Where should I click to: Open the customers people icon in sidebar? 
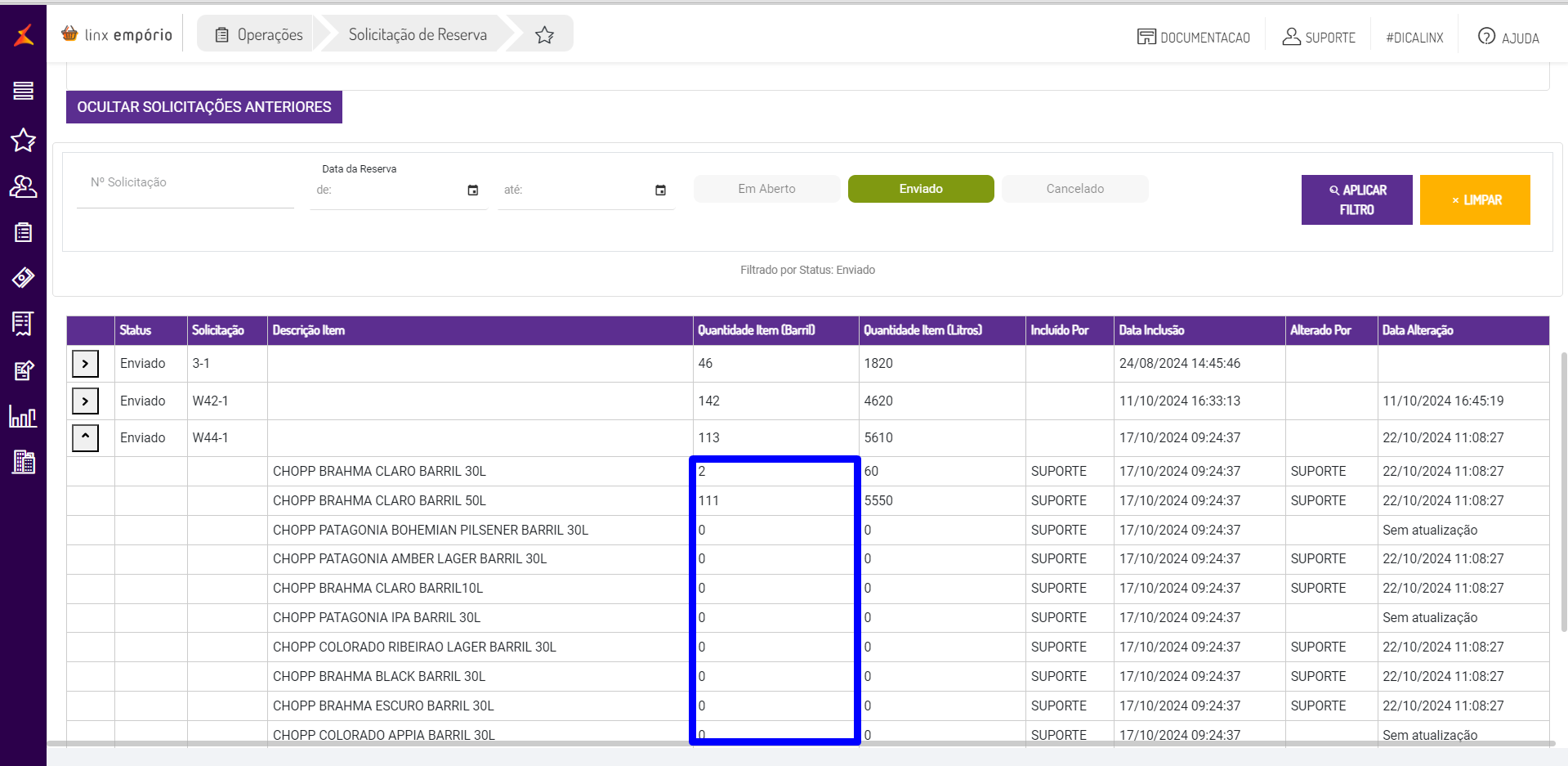pos(23,187)
